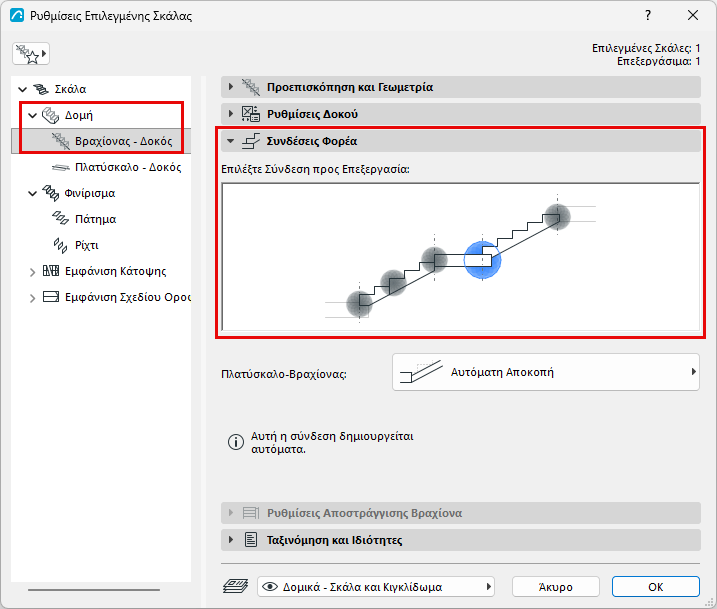Viewport: 717px width, 609px height.
Task: Close the stair settings dialog
Action: [x=693, y=15]
